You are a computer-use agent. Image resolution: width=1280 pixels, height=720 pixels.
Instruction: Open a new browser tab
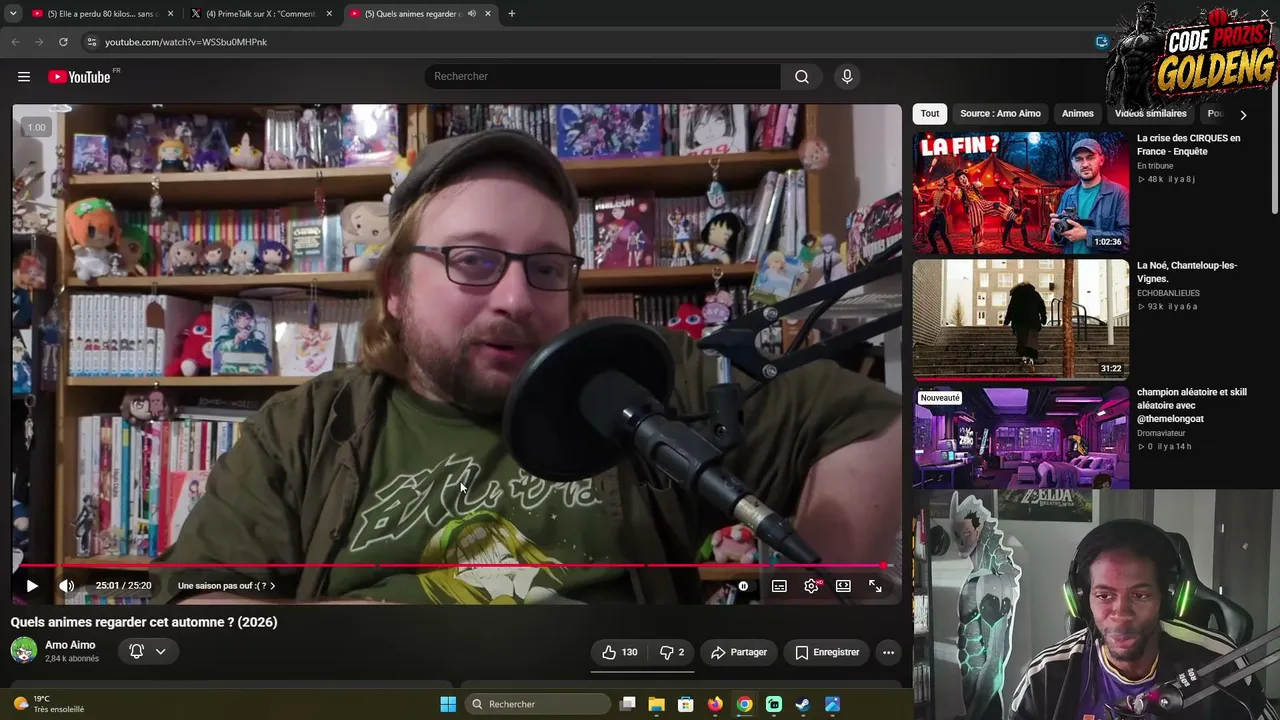pyautogui.click(x=512, y=14)
